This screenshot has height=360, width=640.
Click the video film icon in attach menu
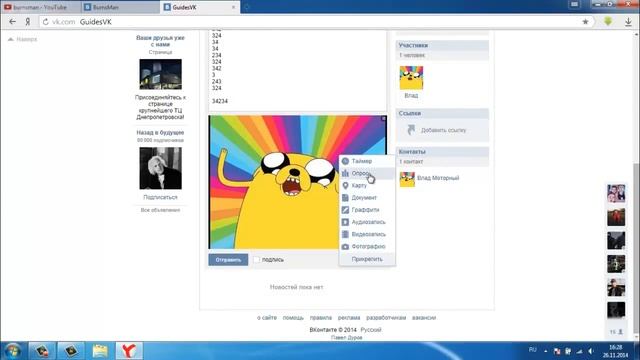pyautogui.click(x=345, y=234)
